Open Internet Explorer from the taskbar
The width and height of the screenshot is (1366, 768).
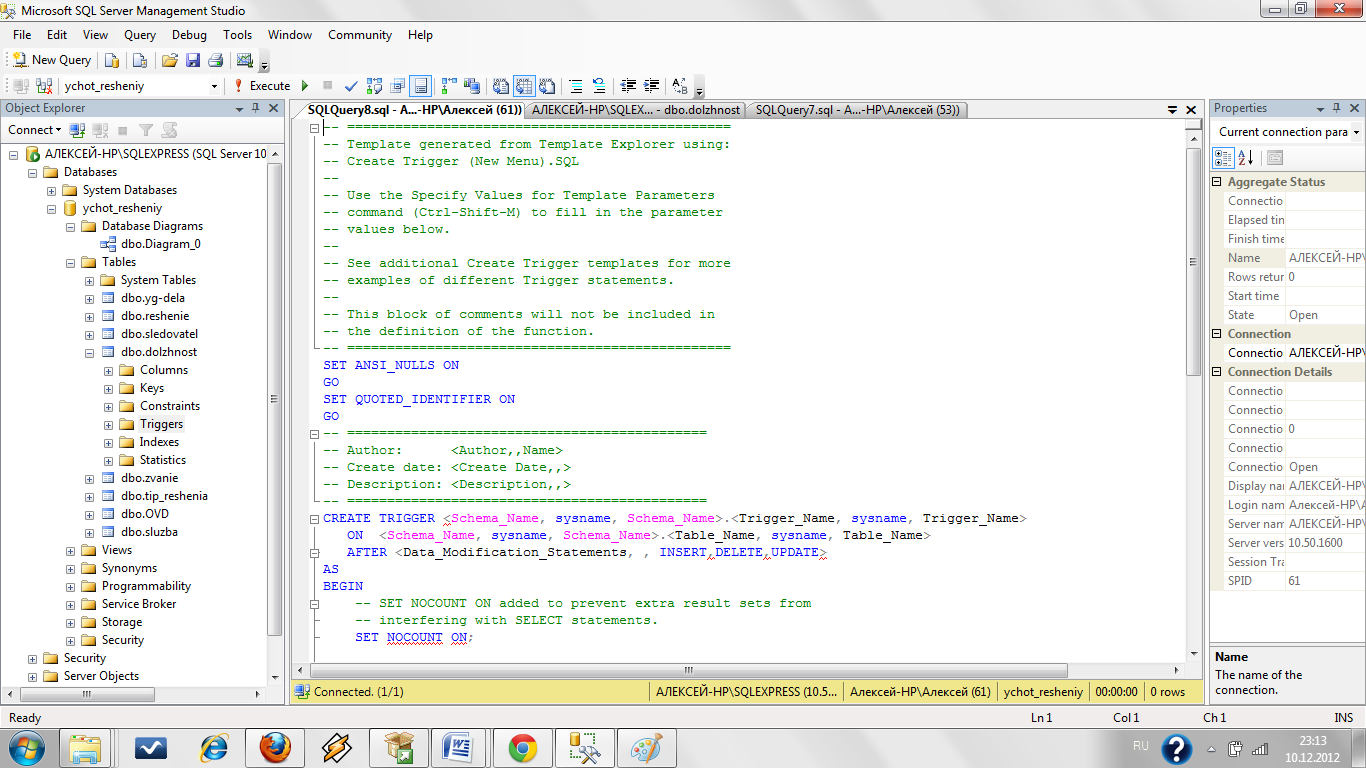[x=213, y=747]
